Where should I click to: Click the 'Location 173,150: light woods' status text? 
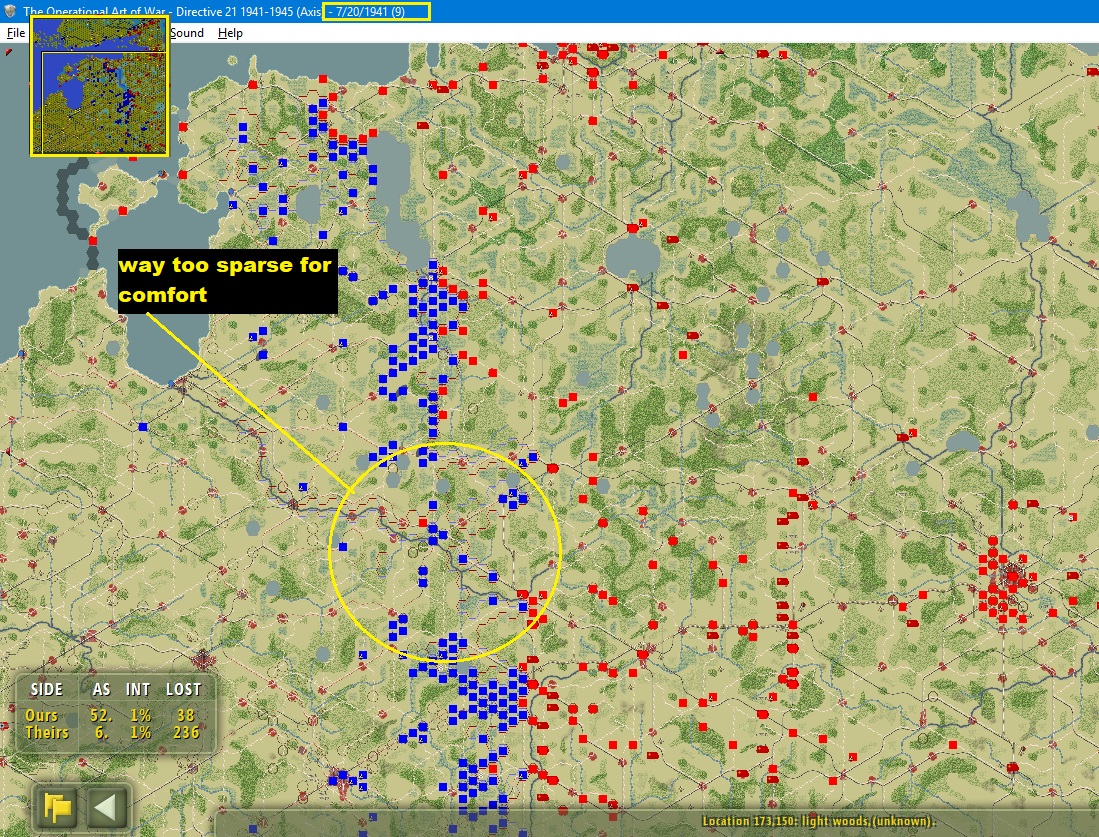(818, 821)
